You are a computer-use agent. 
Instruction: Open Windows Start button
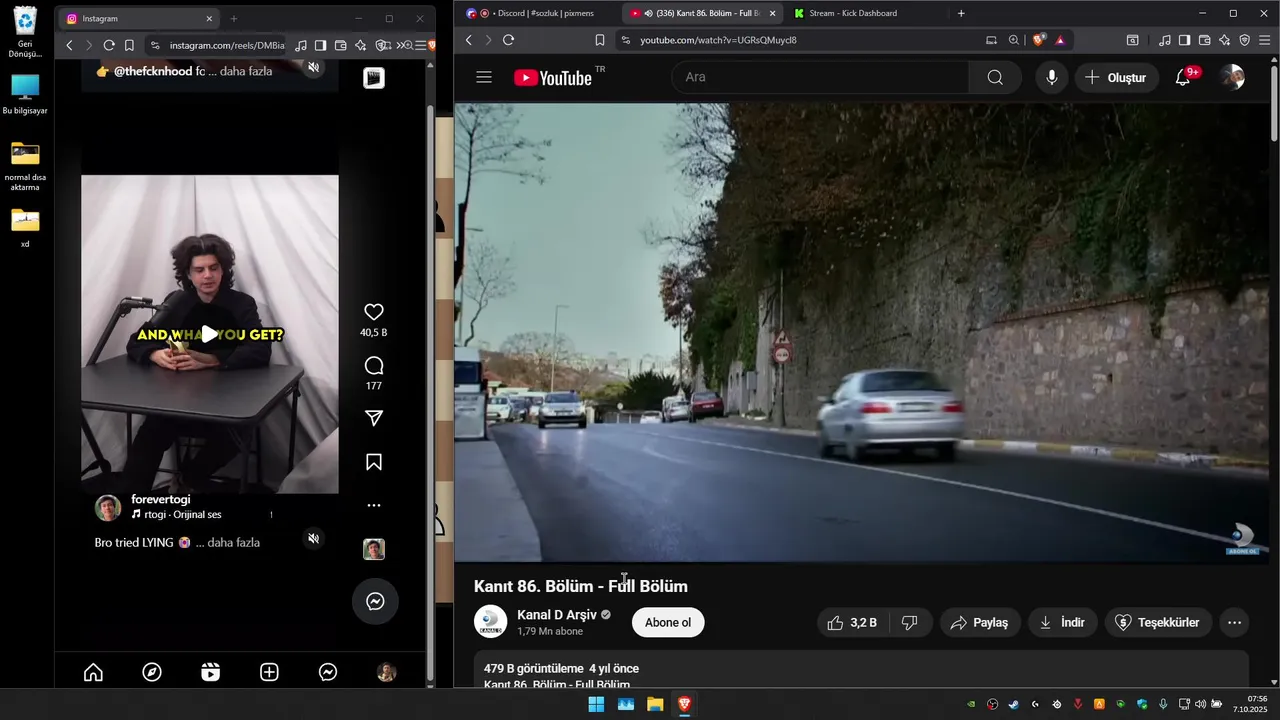pos(596,704)
